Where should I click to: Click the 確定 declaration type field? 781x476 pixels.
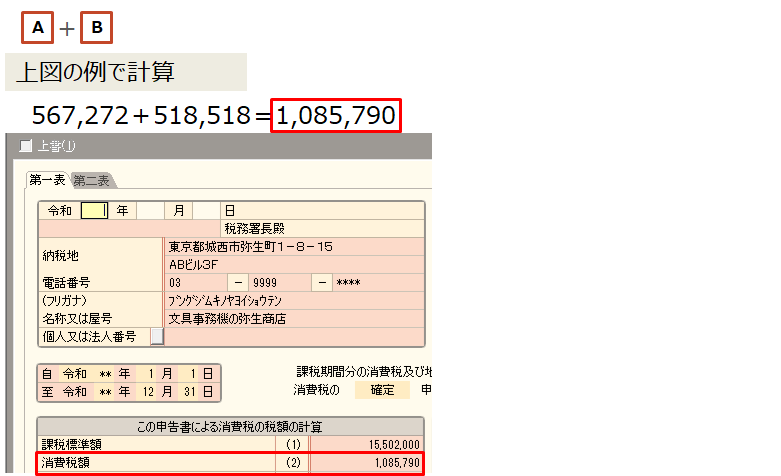pyautogui.click(x=382, y=390)
